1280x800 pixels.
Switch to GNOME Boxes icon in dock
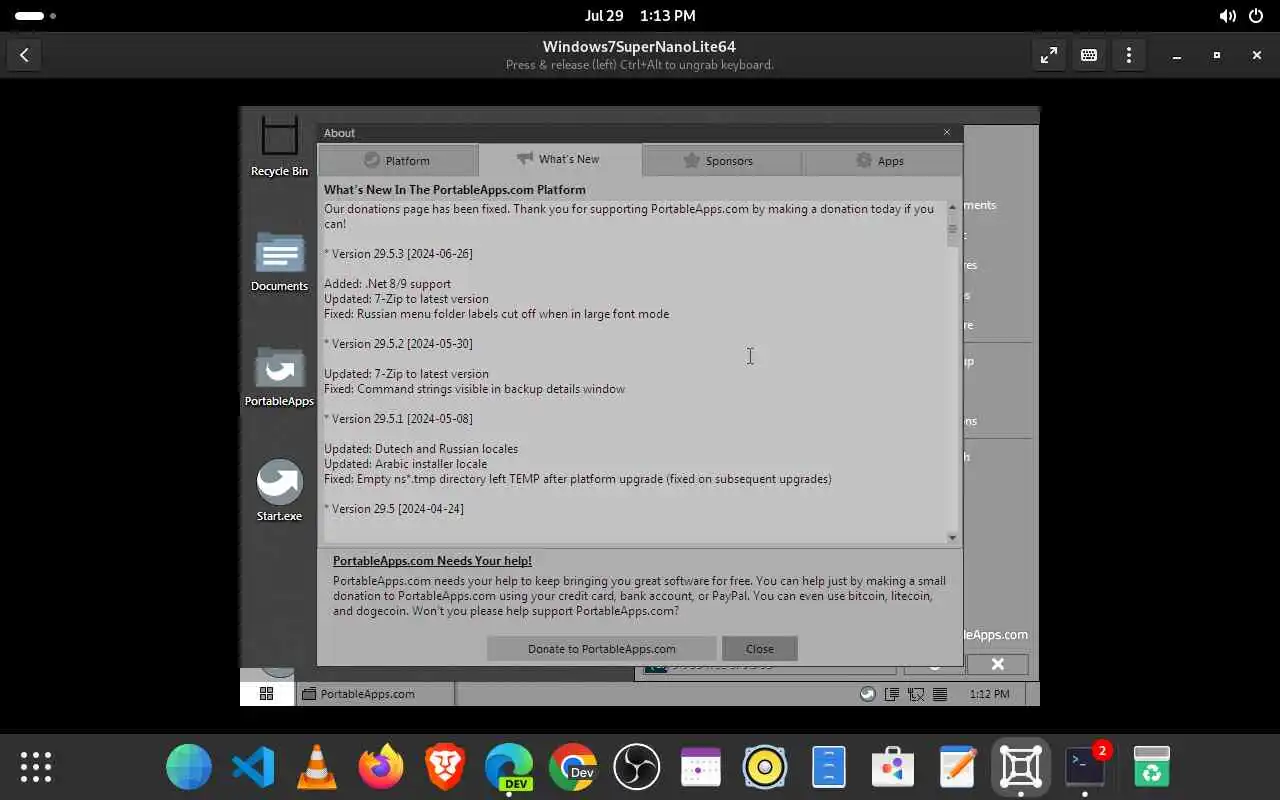1021,767
